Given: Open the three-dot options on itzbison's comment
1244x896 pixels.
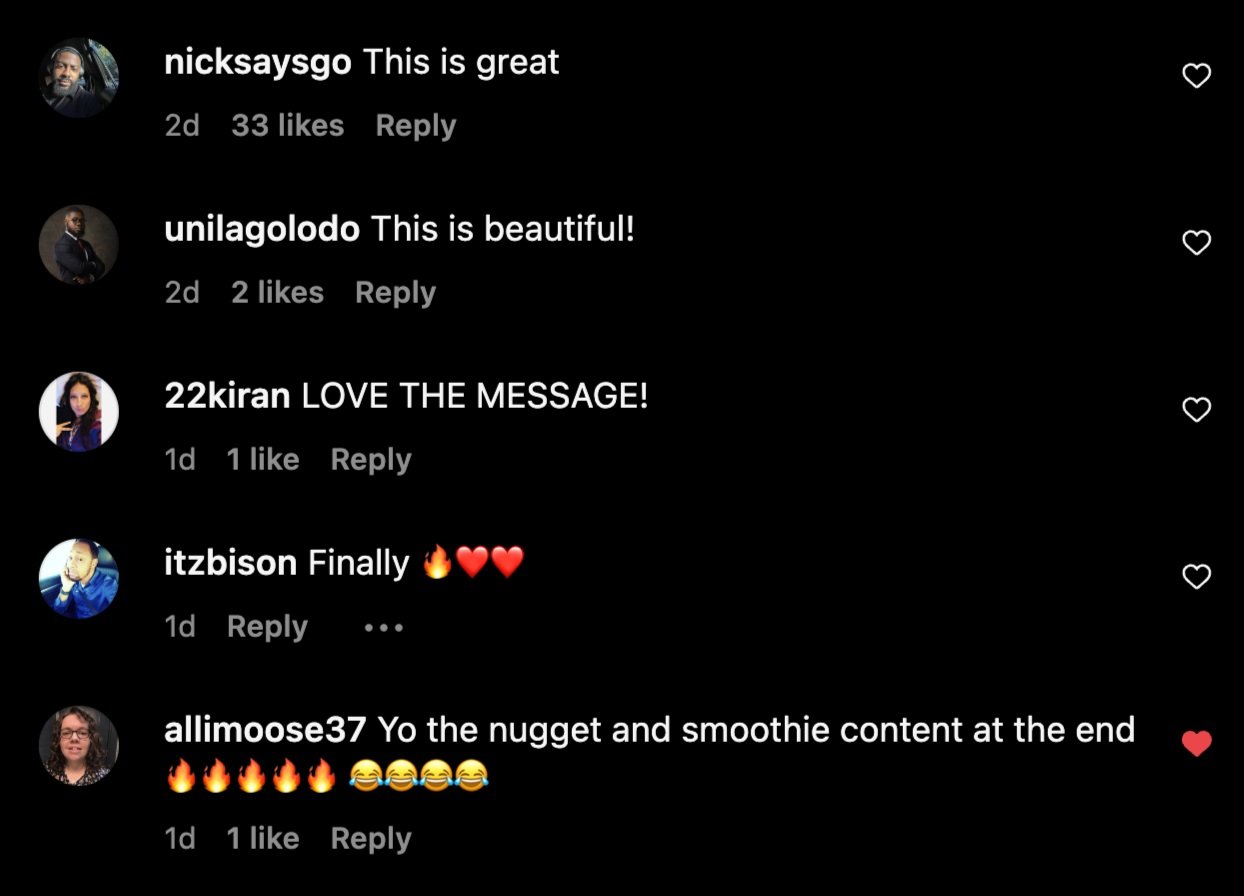Looking at the screenshot, I should point(383,628).
